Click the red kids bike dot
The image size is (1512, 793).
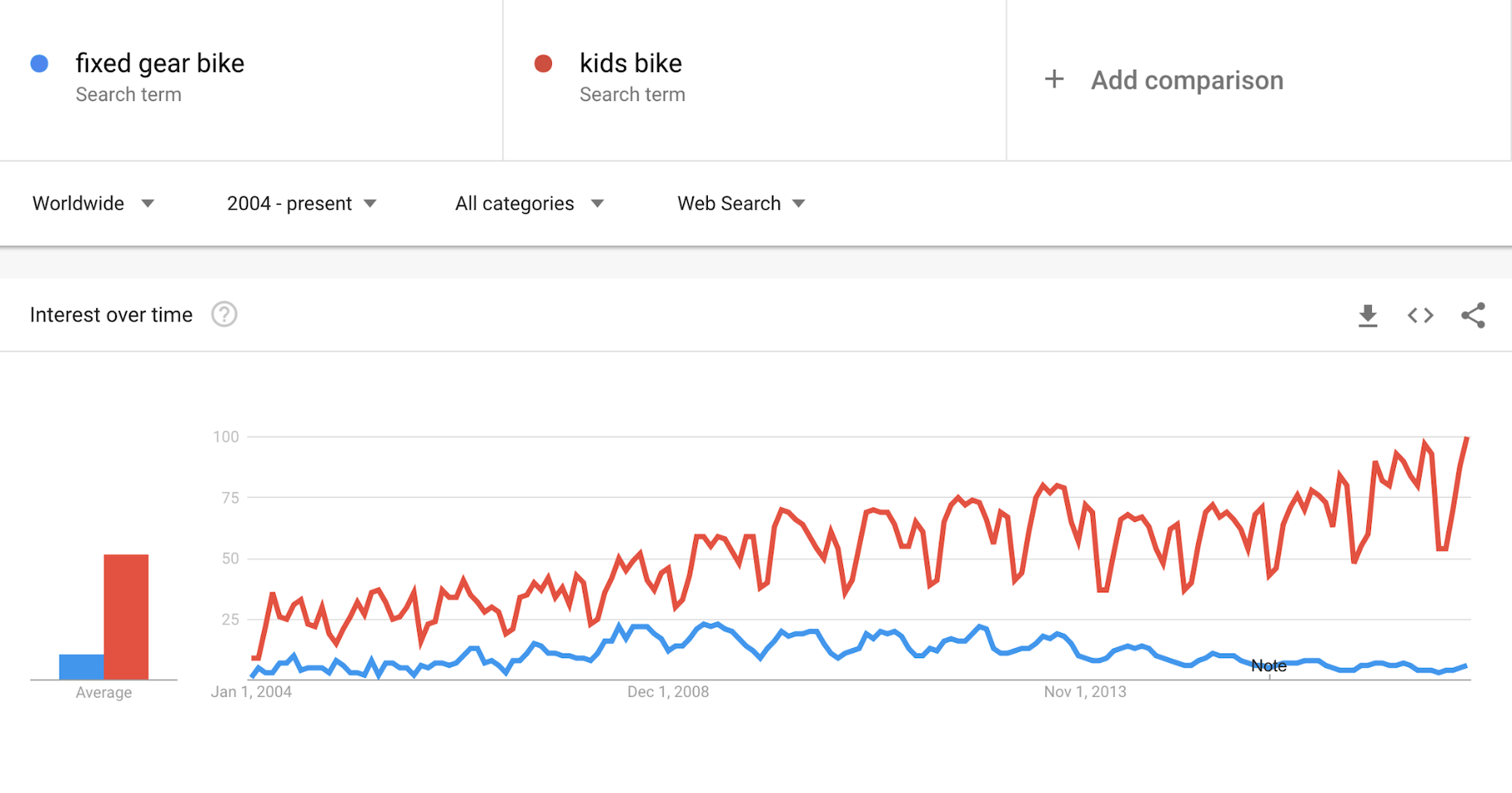pos(543,64)
